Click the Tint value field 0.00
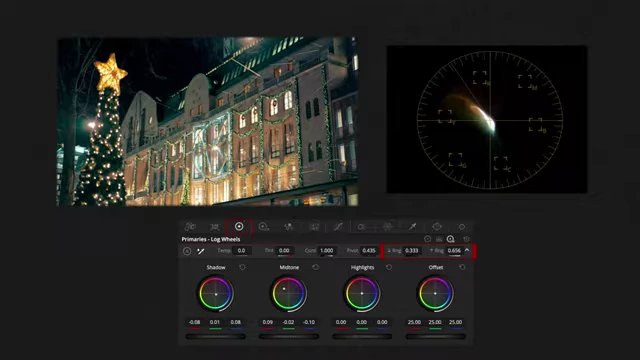The width and height of the screenshot is (640, 360). point(284,251)
